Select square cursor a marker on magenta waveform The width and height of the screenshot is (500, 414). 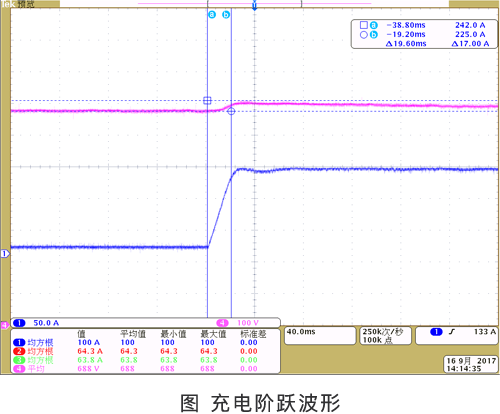(x=207, y=100)
